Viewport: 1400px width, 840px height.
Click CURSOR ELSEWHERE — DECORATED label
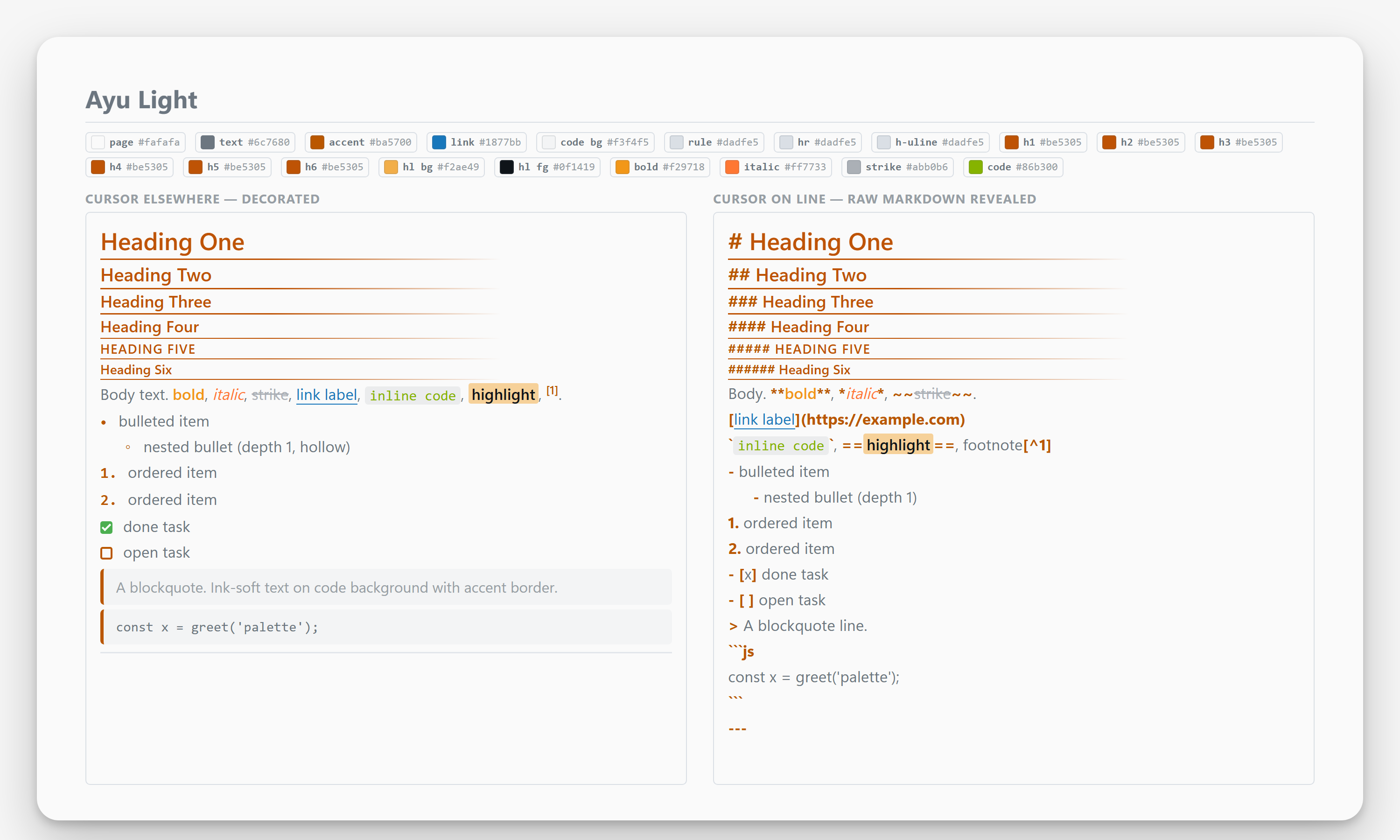point(203,199)
